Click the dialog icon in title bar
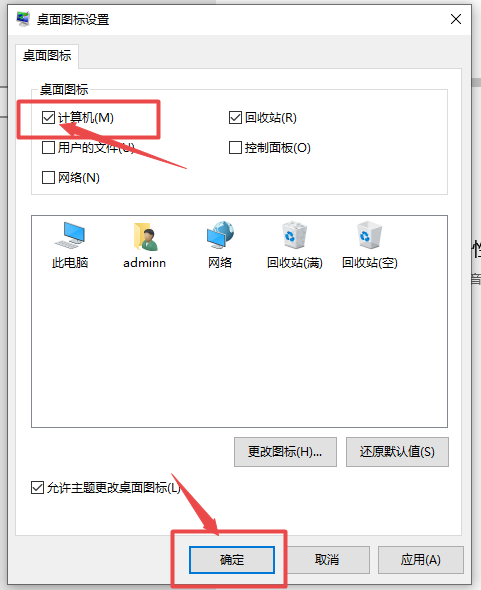 pos(23,19)
